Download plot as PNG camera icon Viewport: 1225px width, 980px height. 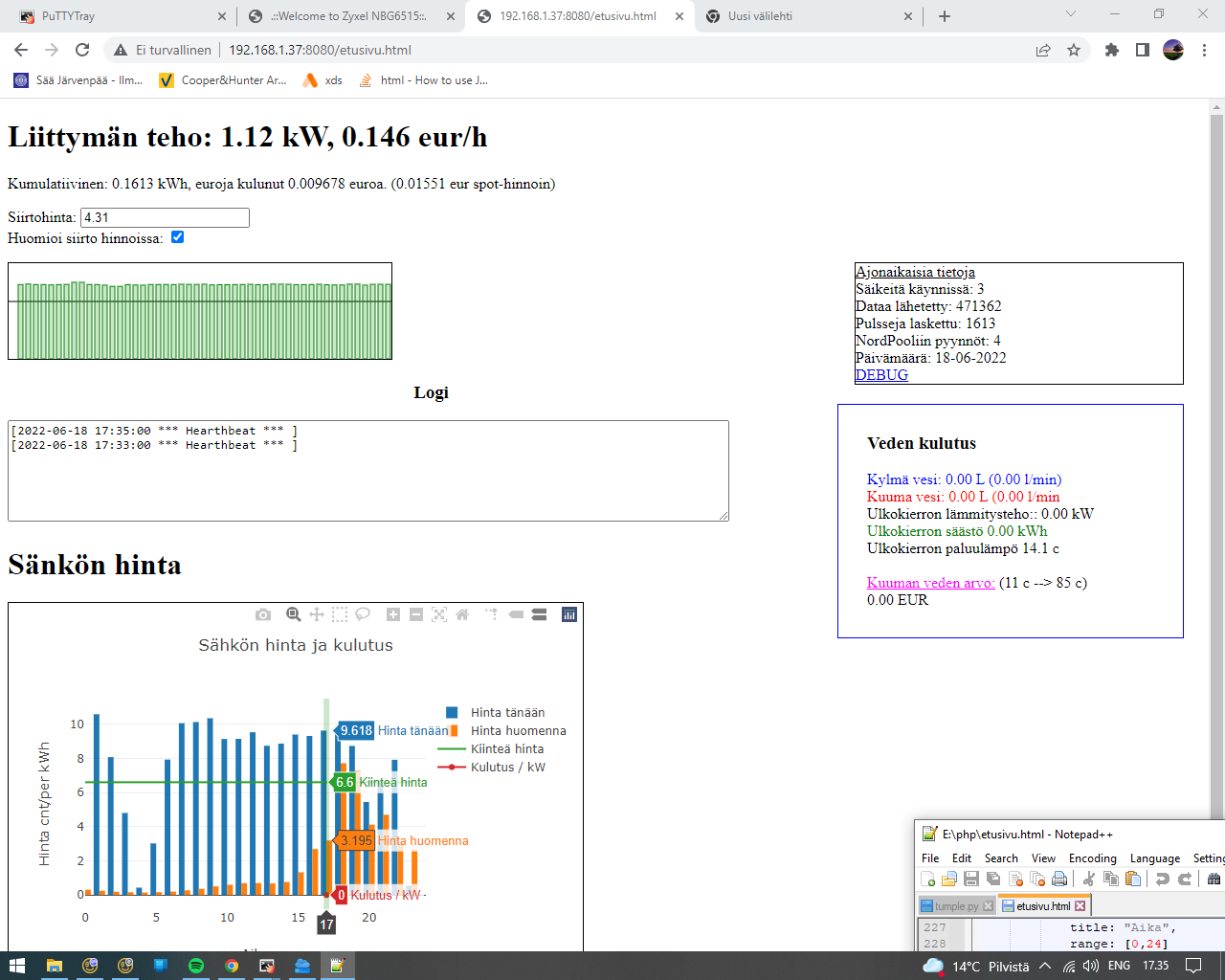point(263,614)
